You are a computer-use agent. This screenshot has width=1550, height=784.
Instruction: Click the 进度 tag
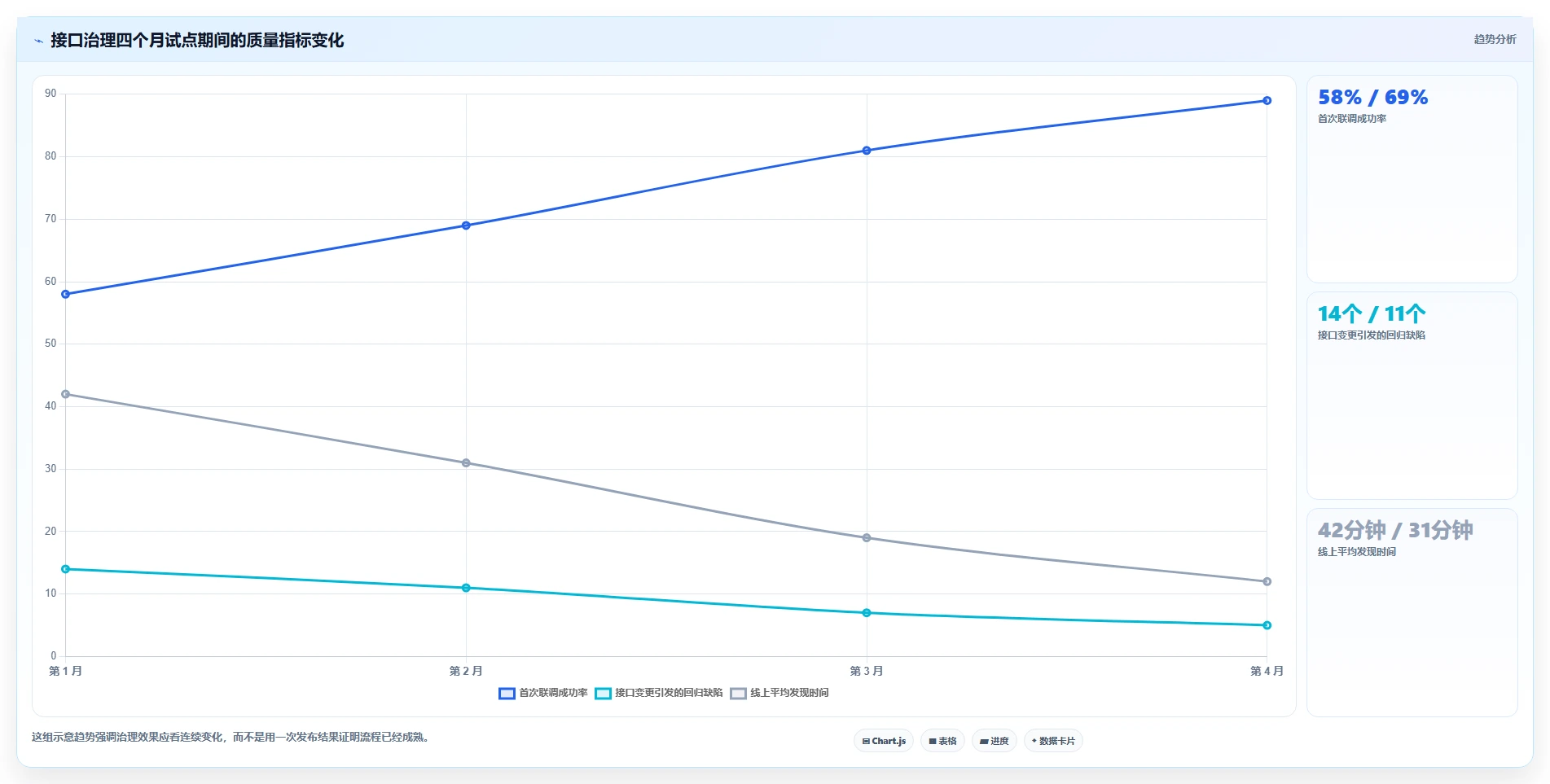tap(994, 741)
